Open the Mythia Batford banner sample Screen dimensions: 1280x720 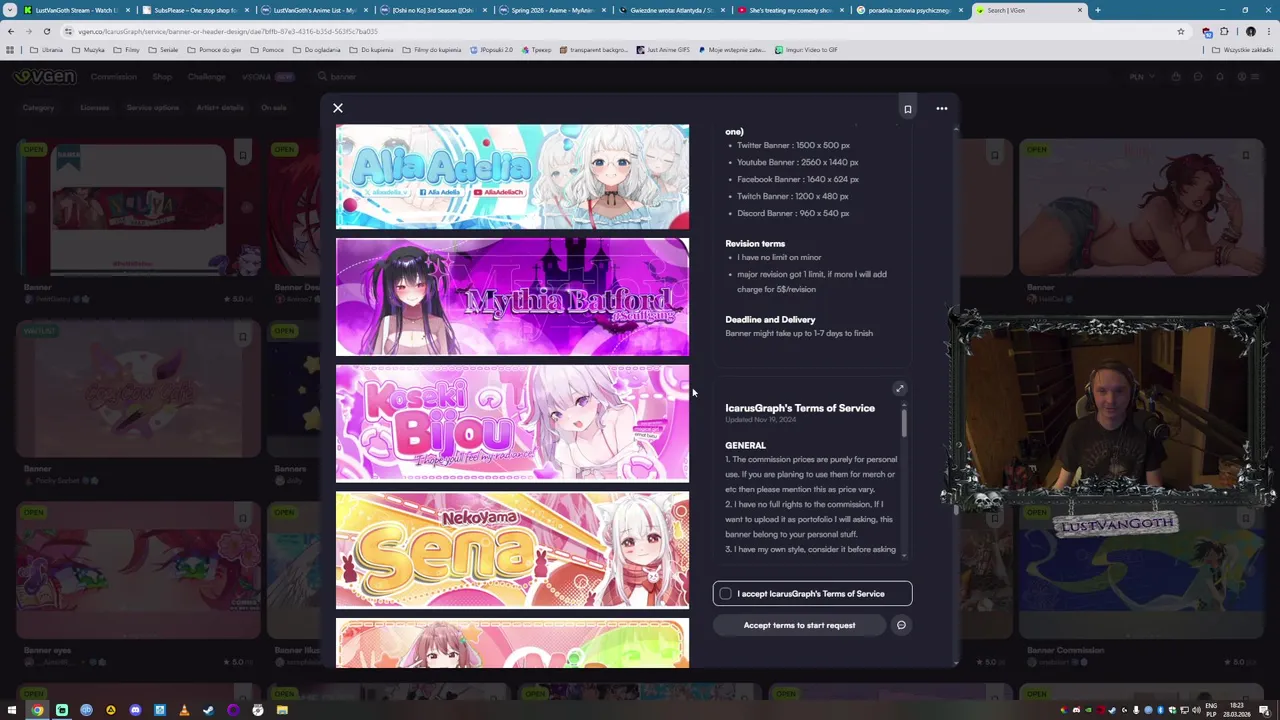(x=512, y=297)
